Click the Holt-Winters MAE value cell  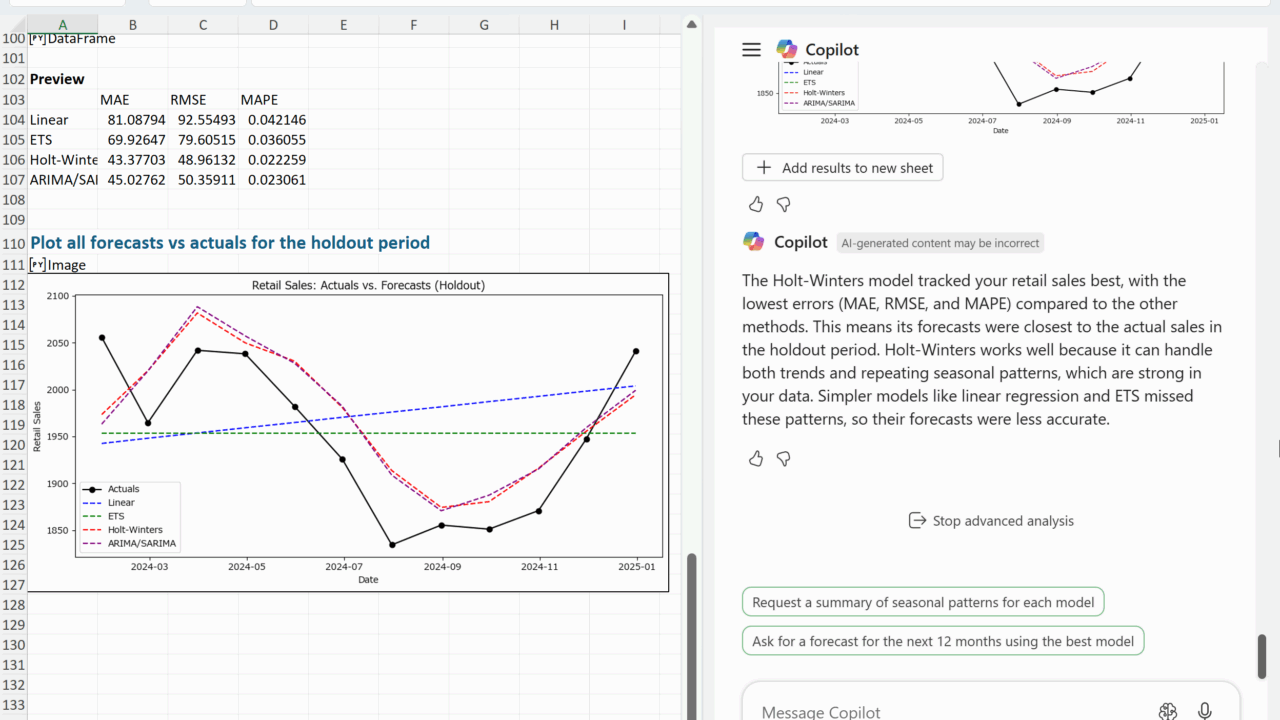coord(133,160)
